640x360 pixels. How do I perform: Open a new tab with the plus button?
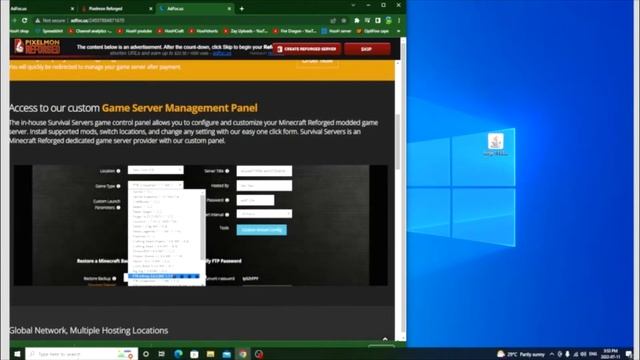(x=242, y=9)
